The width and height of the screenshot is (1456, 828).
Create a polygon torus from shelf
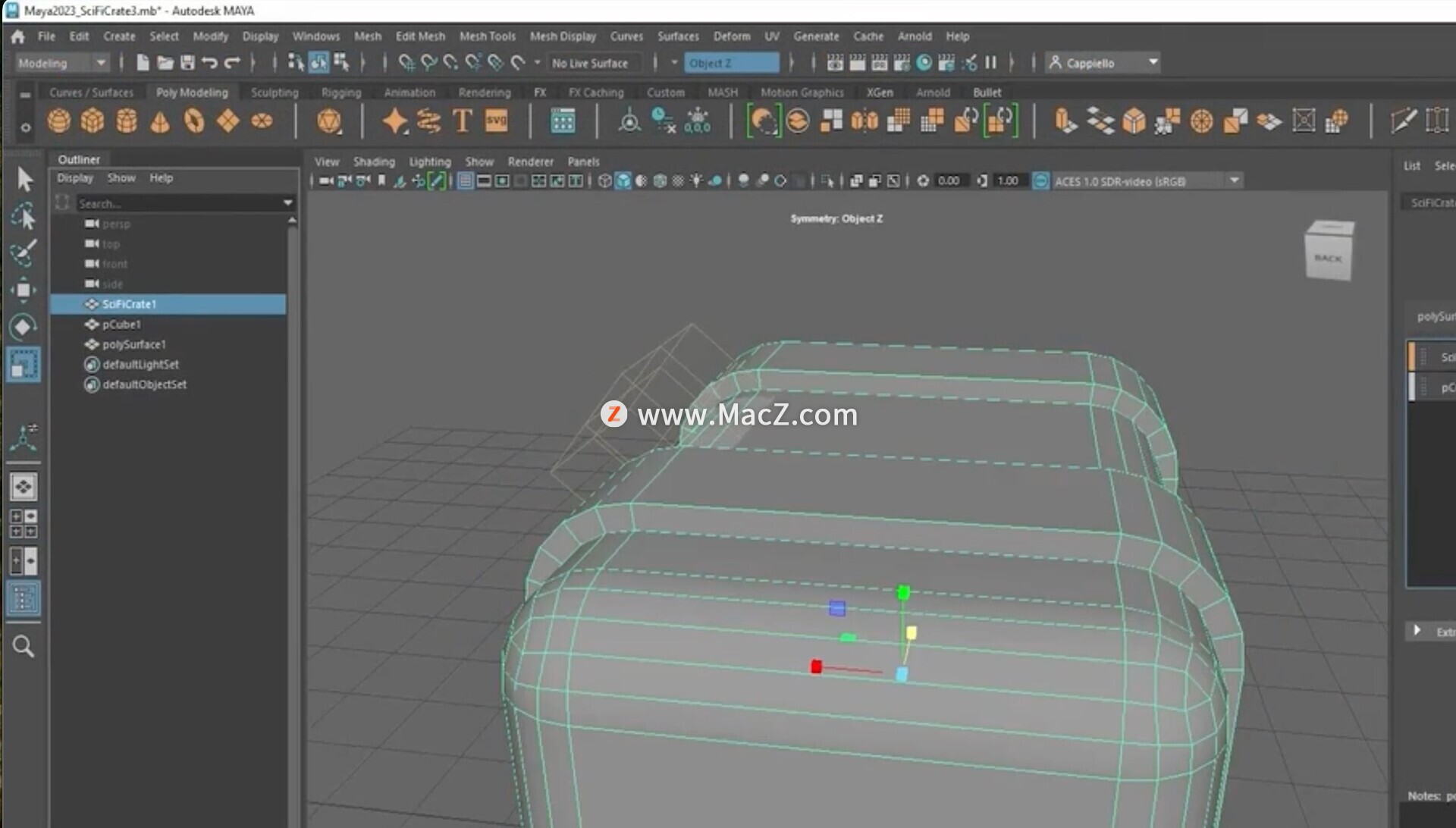point(194,121)
